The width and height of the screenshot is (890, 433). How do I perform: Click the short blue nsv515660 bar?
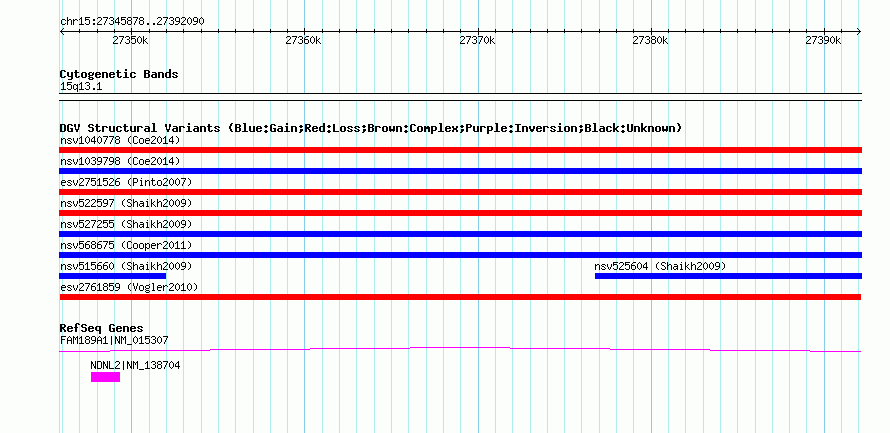(112, 276)
